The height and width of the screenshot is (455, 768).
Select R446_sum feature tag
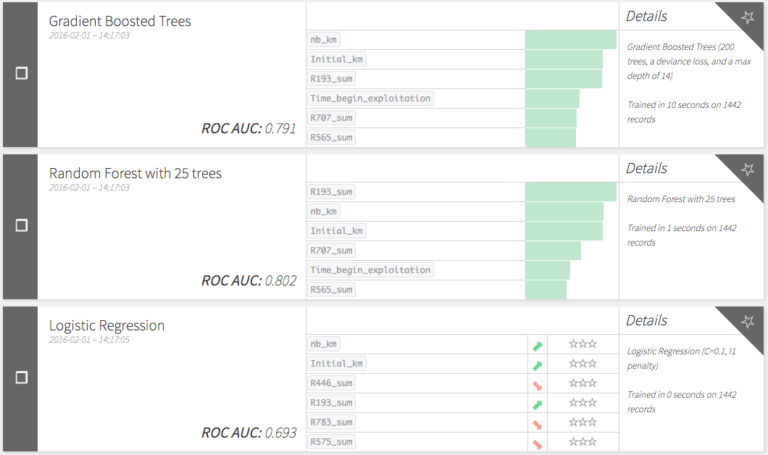pos(332,383)
